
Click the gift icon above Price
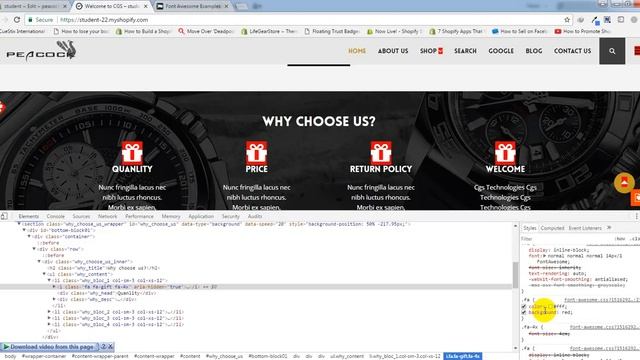(x=256, y=153)
